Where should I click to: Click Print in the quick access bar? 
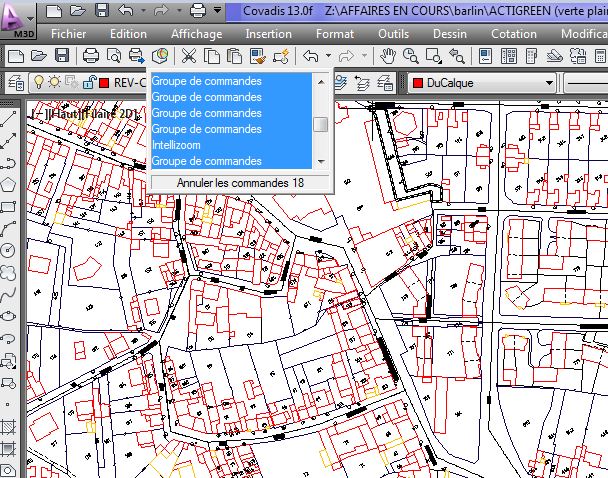point(198,10)
